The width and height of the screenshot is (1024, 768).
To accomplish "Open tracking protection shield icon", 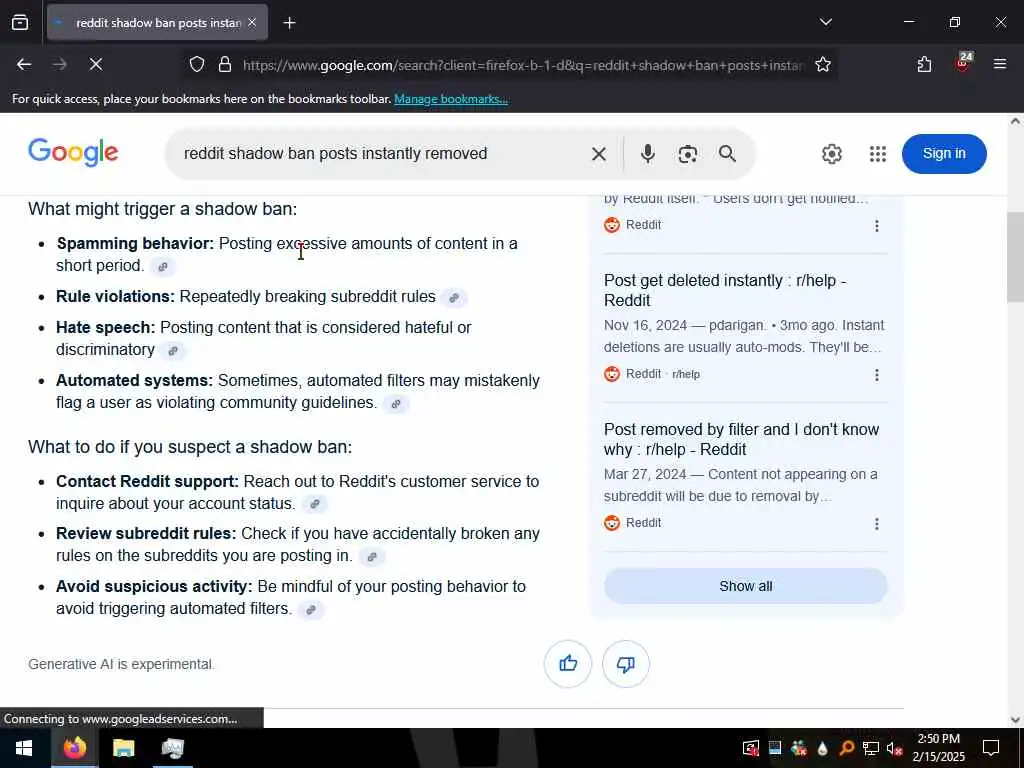I will point(197,65).
